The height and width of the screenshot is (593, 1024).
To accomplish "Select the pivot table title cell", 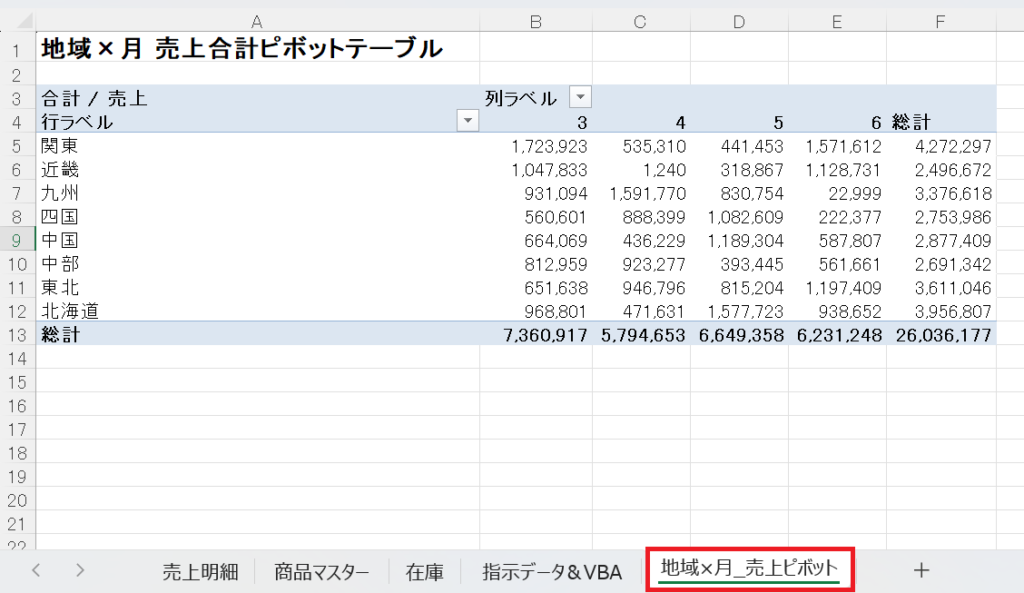I will (x=240, y=48).
